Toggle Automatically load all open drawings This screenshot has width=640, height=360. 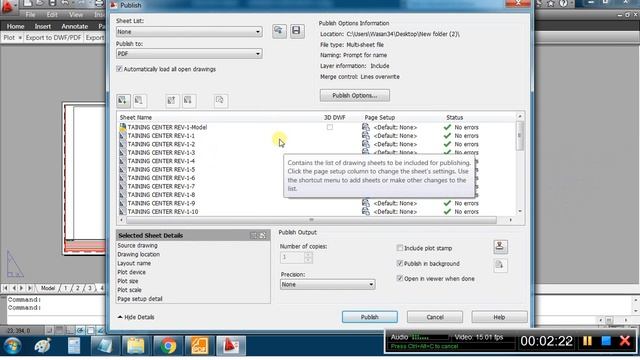119,69
